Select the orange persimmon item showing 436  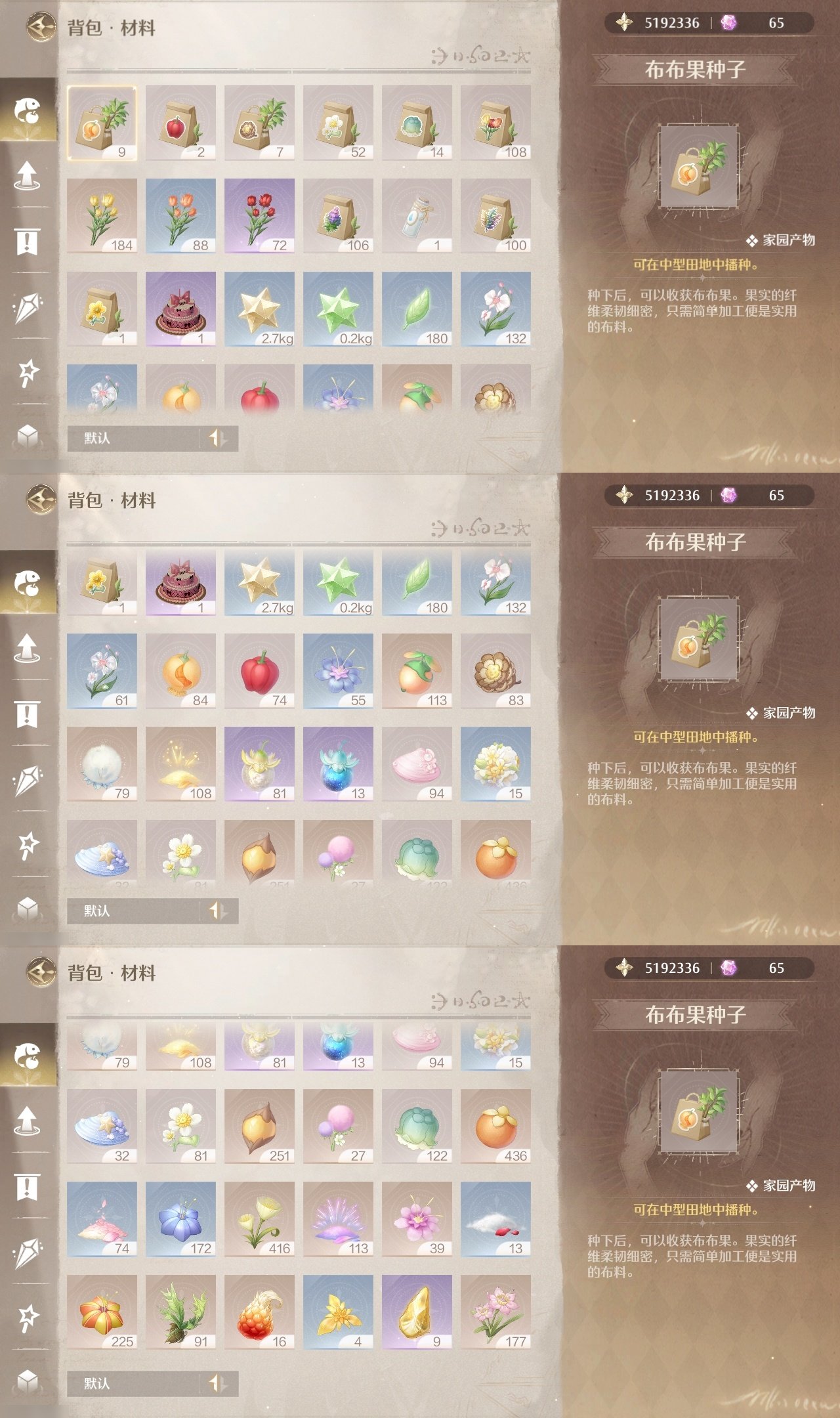click(x=495, y=1127)
